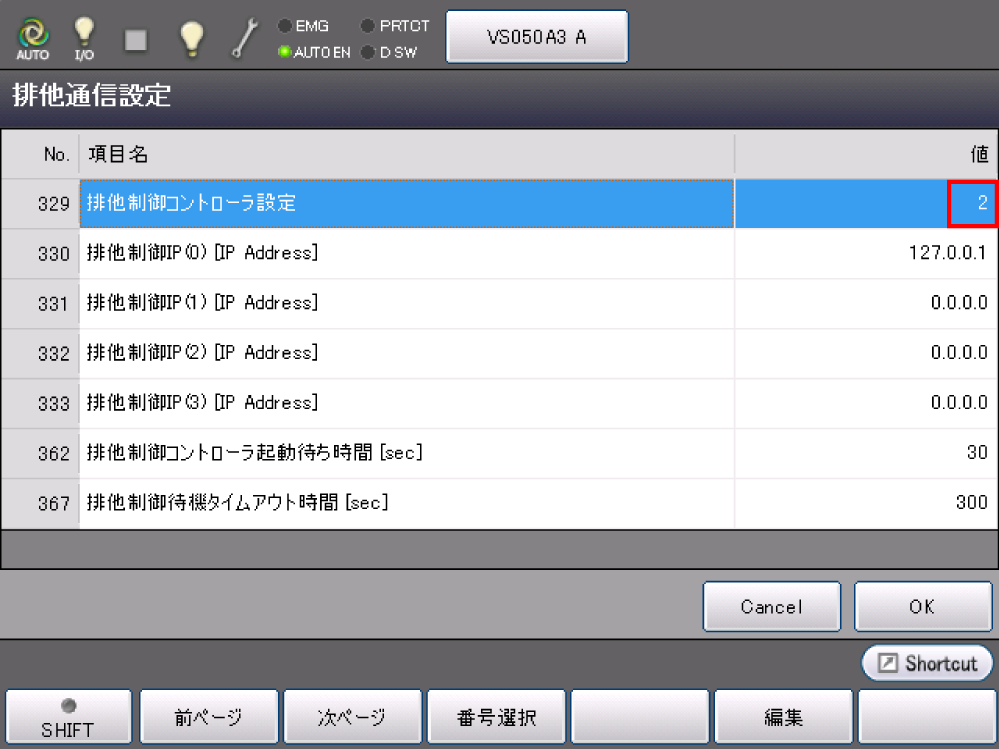The image size is (999, 749).
Task: Click the AUTO mode icon
Action: [32, 38]
